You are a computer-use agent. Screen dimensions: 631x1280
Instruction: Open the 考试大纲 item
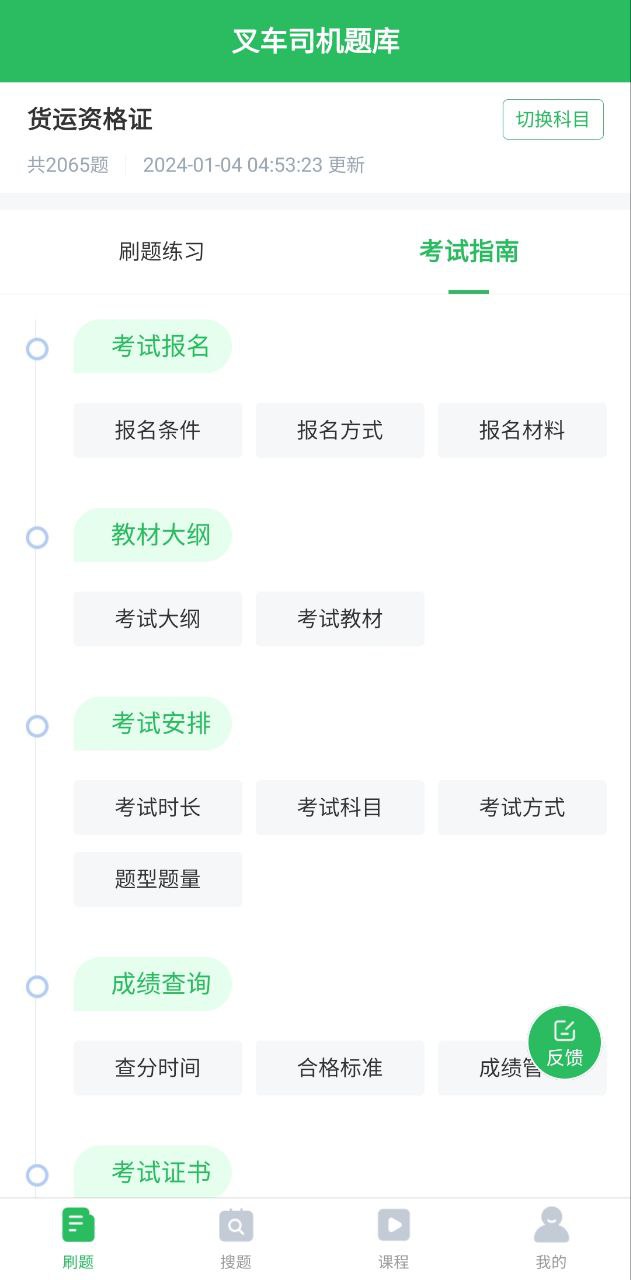pos(158,619)
